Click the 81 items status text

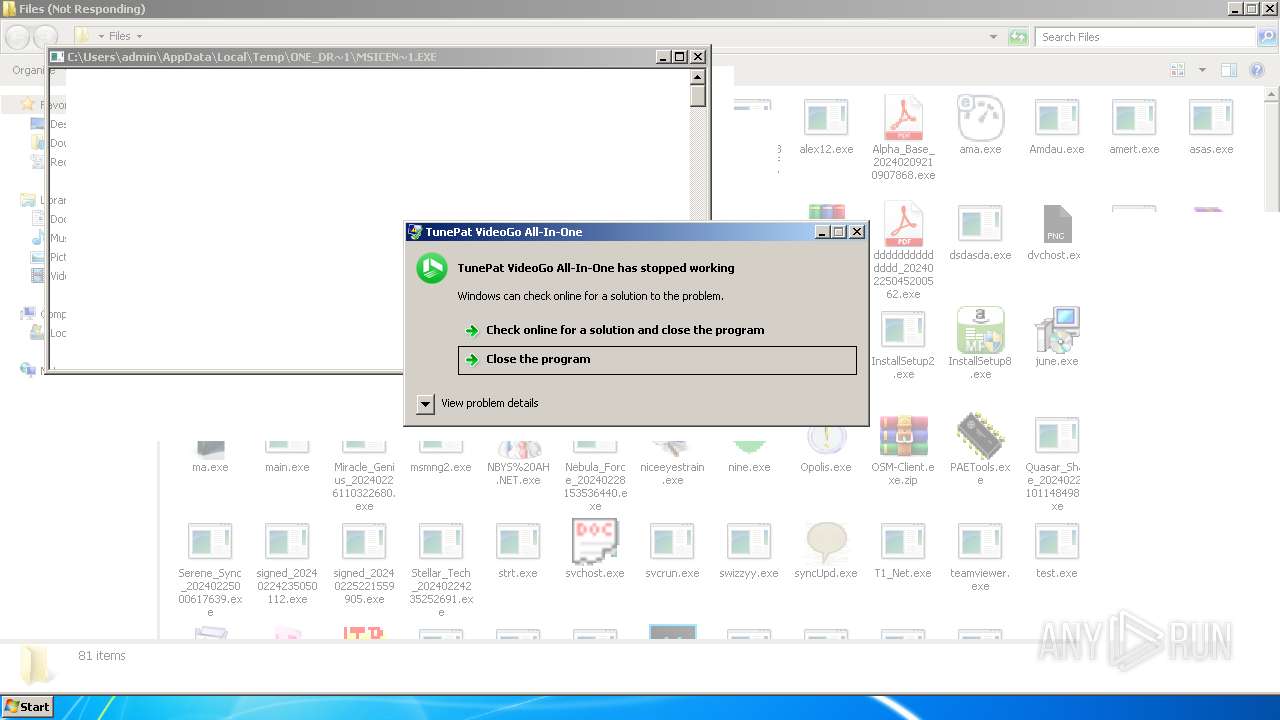tap(102, 656)
